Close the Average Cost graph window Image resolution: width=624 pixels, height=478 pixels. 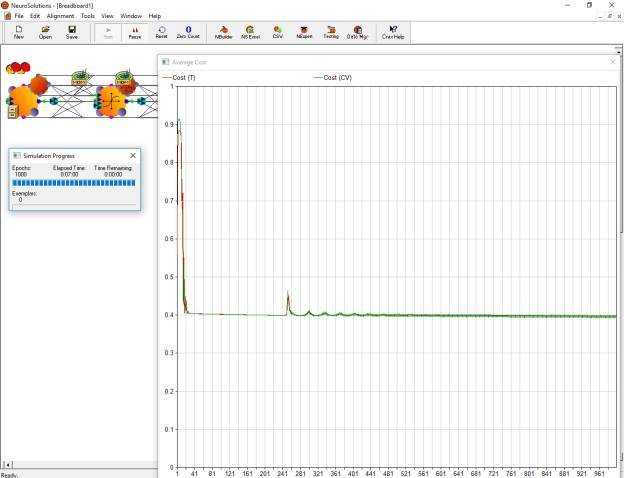[613, 62]
